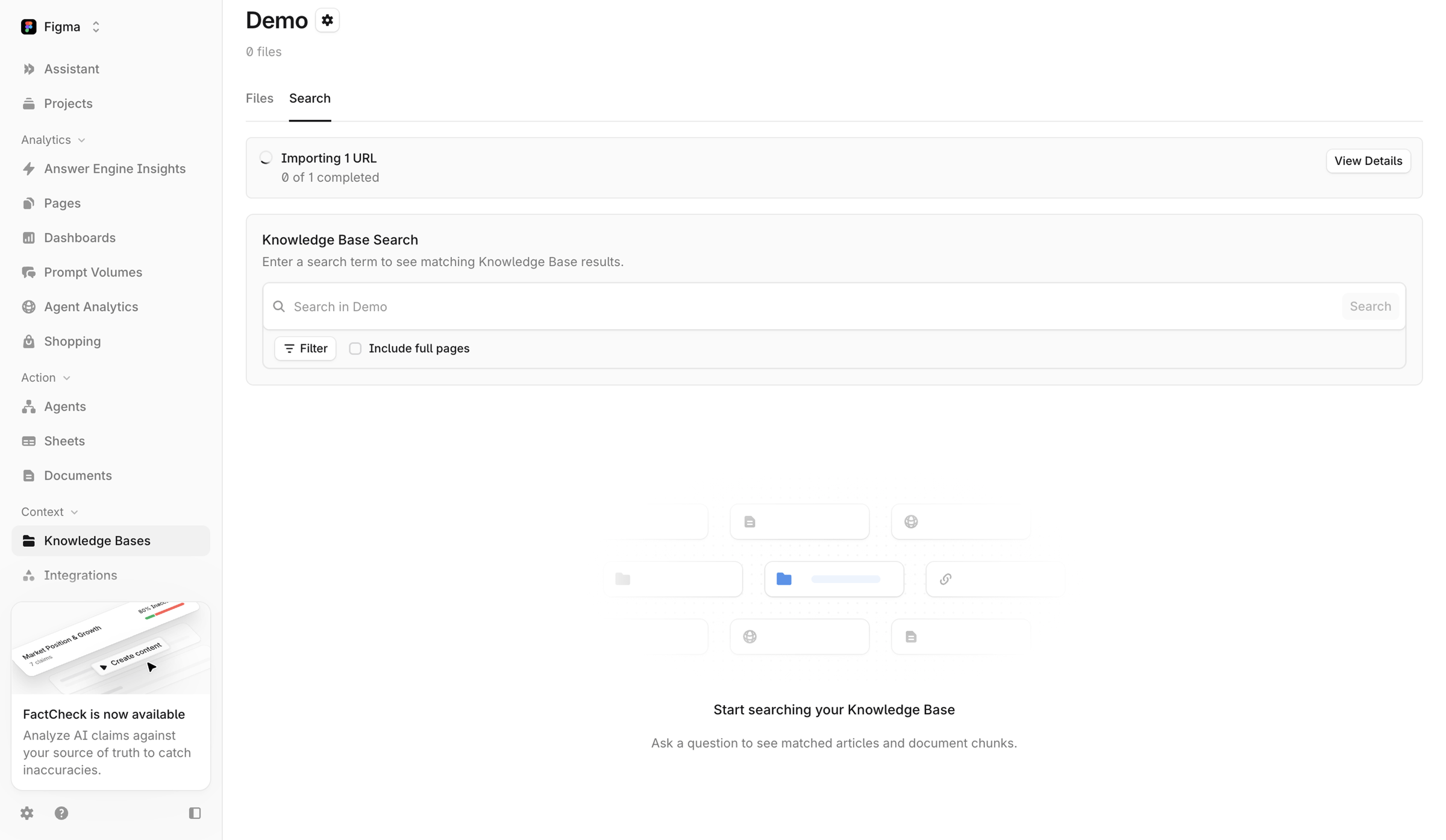Screen dimensions: 1446x840
Task: Collapse the Context section
Action: click(x=50, y=512)
